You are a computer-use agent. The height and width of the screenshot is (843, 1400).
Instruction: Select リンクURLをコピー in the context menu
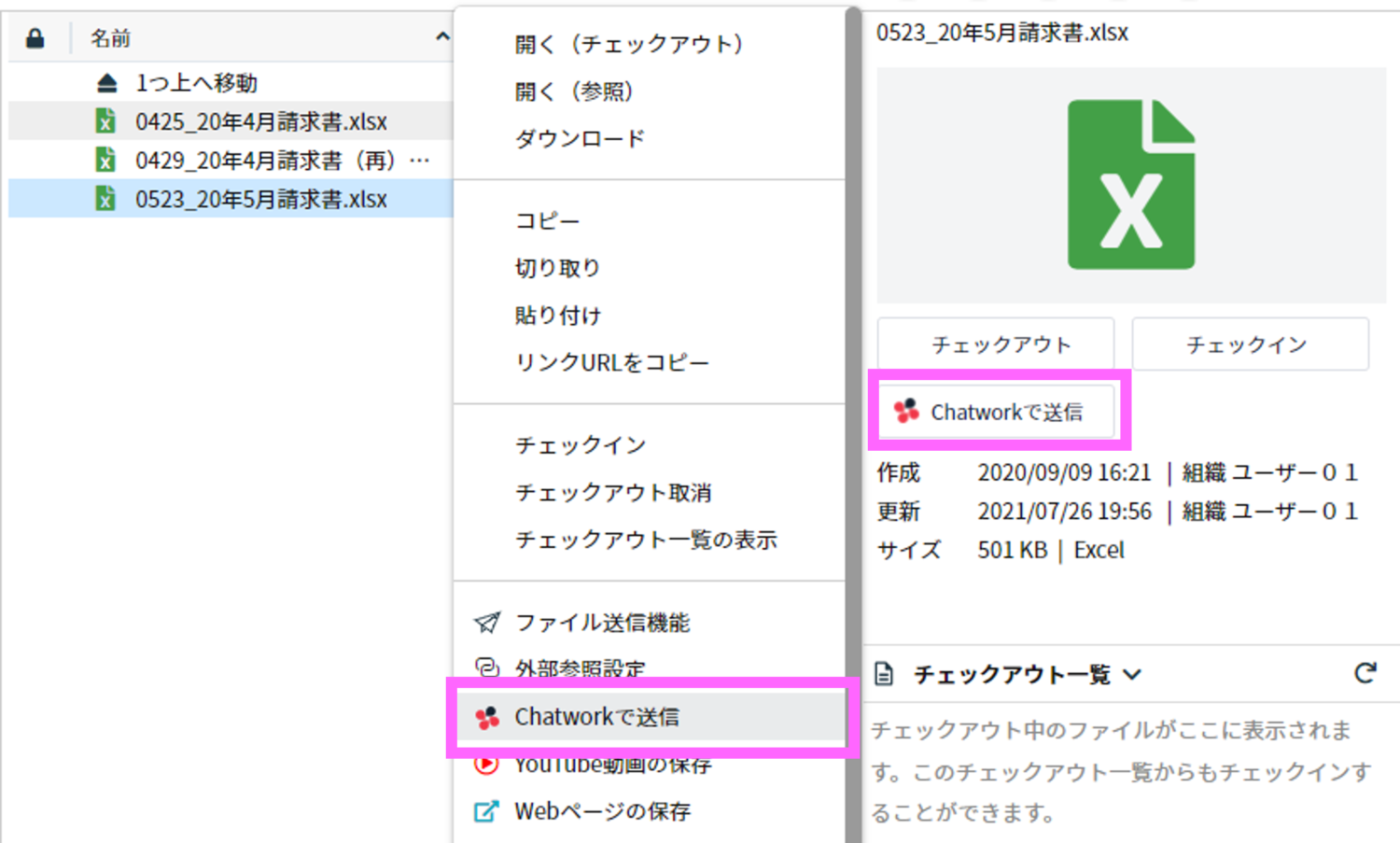click(612, 362)
